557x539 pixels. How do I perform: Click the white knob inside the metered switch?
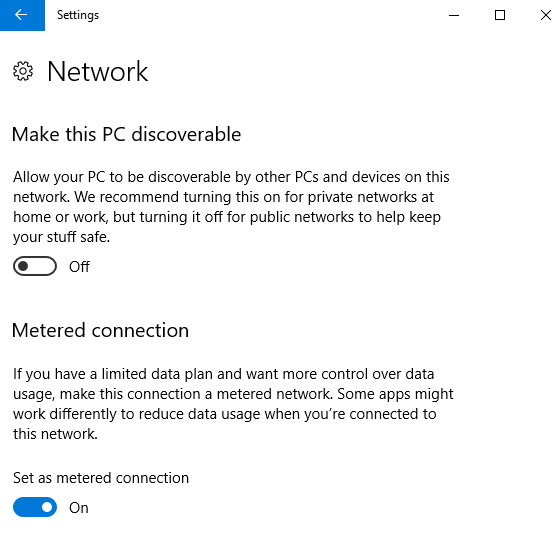[x=47, y=507]
